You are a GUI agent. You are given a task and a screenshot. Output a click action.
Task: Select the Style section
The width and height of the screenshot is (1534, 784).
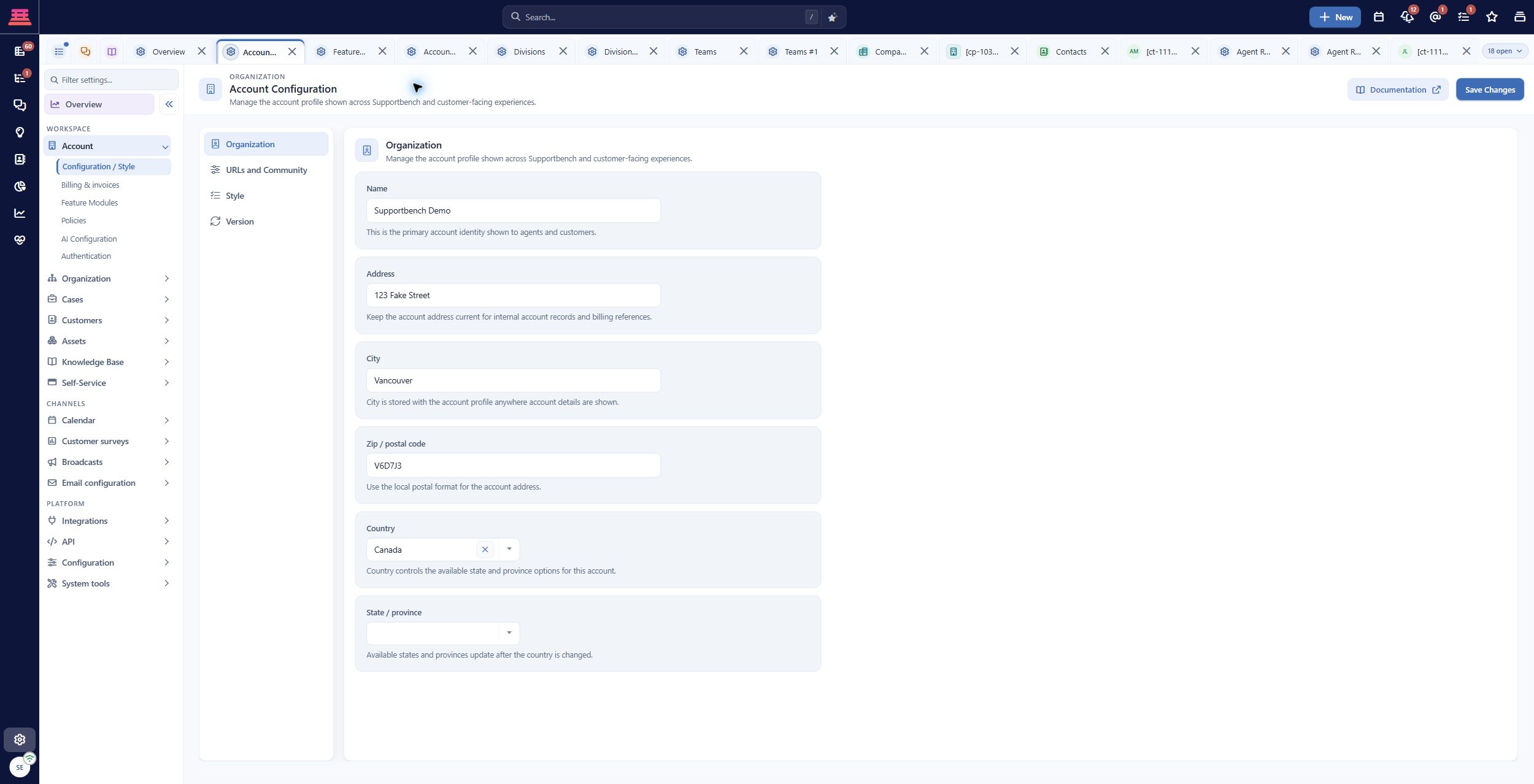266,196
